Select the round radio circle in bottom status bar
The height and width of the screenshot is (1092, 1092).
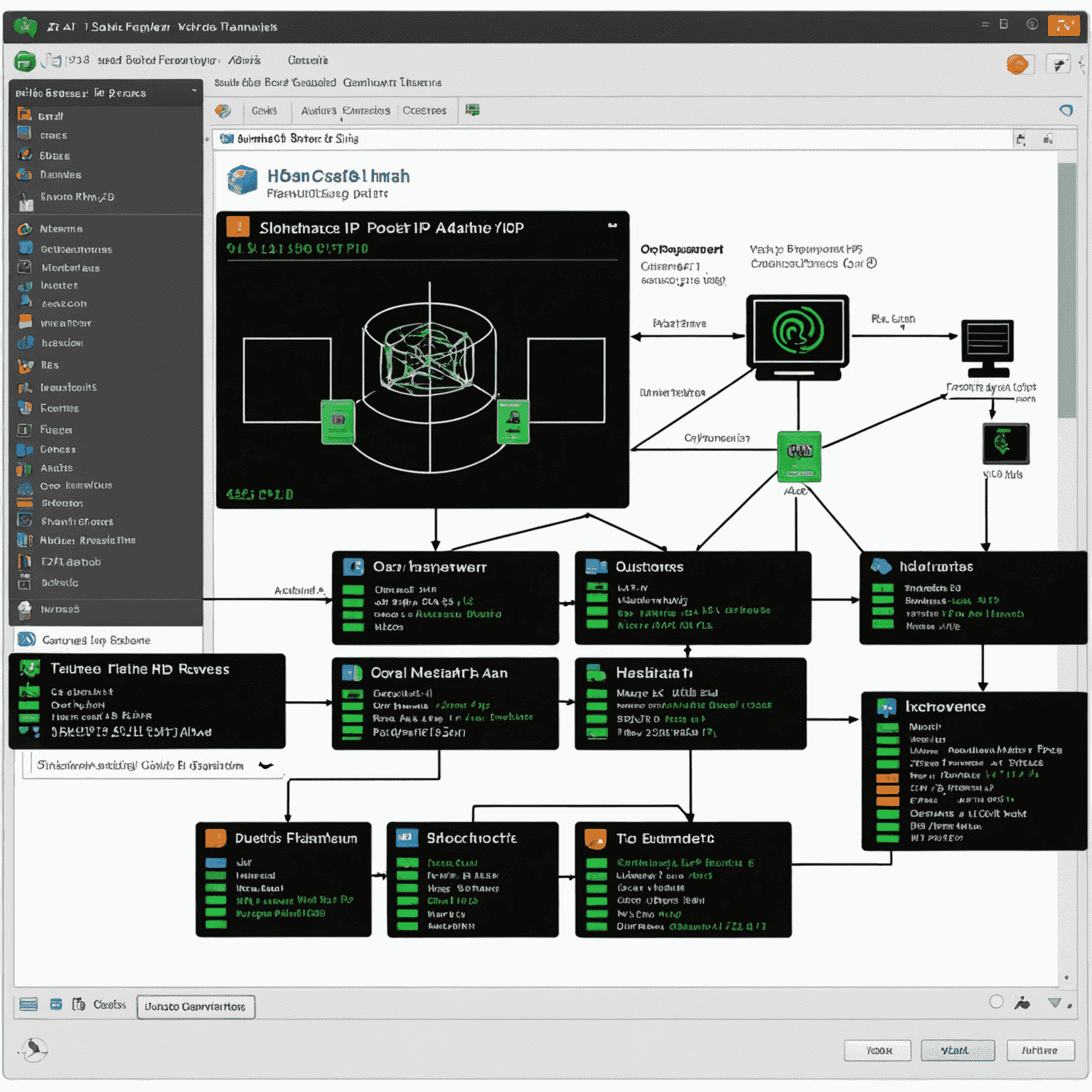click(x=996, y=1002)
